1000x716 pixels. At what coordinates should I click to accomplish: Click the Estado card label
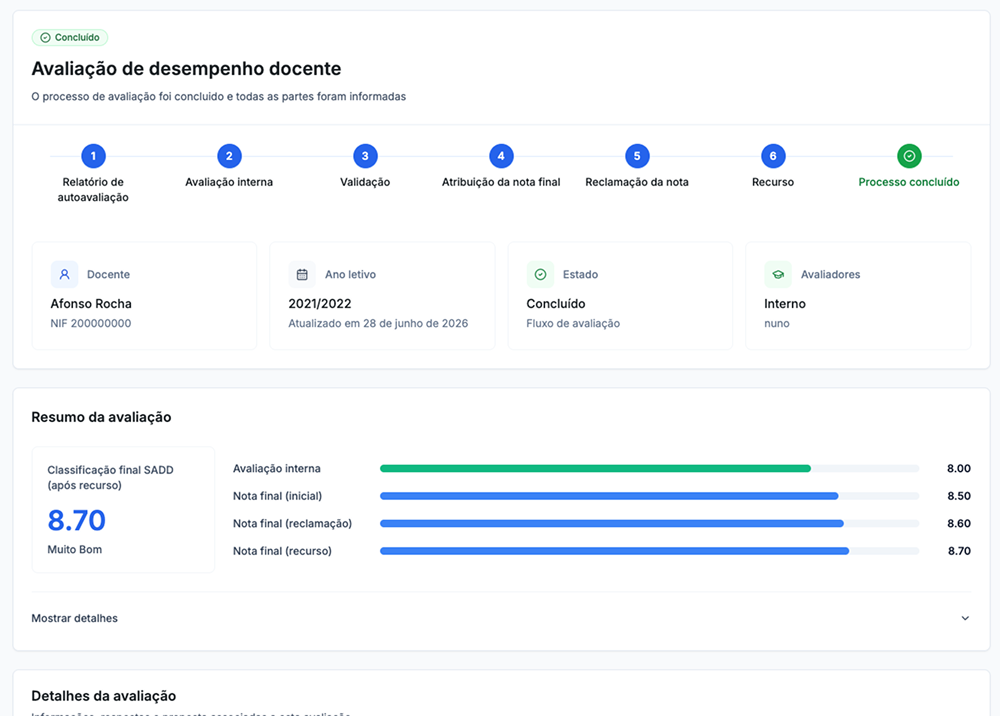pyautogui.click(x=580, y=274)
